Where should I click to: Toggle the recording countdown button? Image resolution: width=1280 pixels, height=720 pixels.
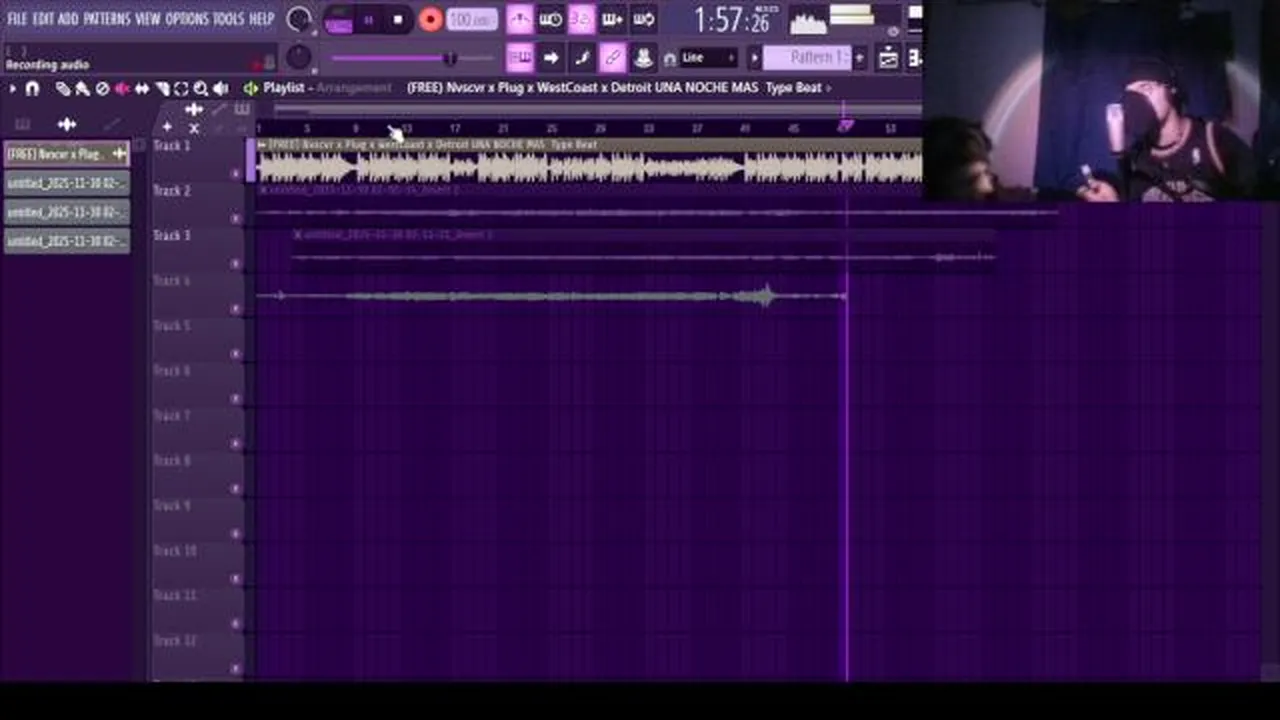click(582, 20)
